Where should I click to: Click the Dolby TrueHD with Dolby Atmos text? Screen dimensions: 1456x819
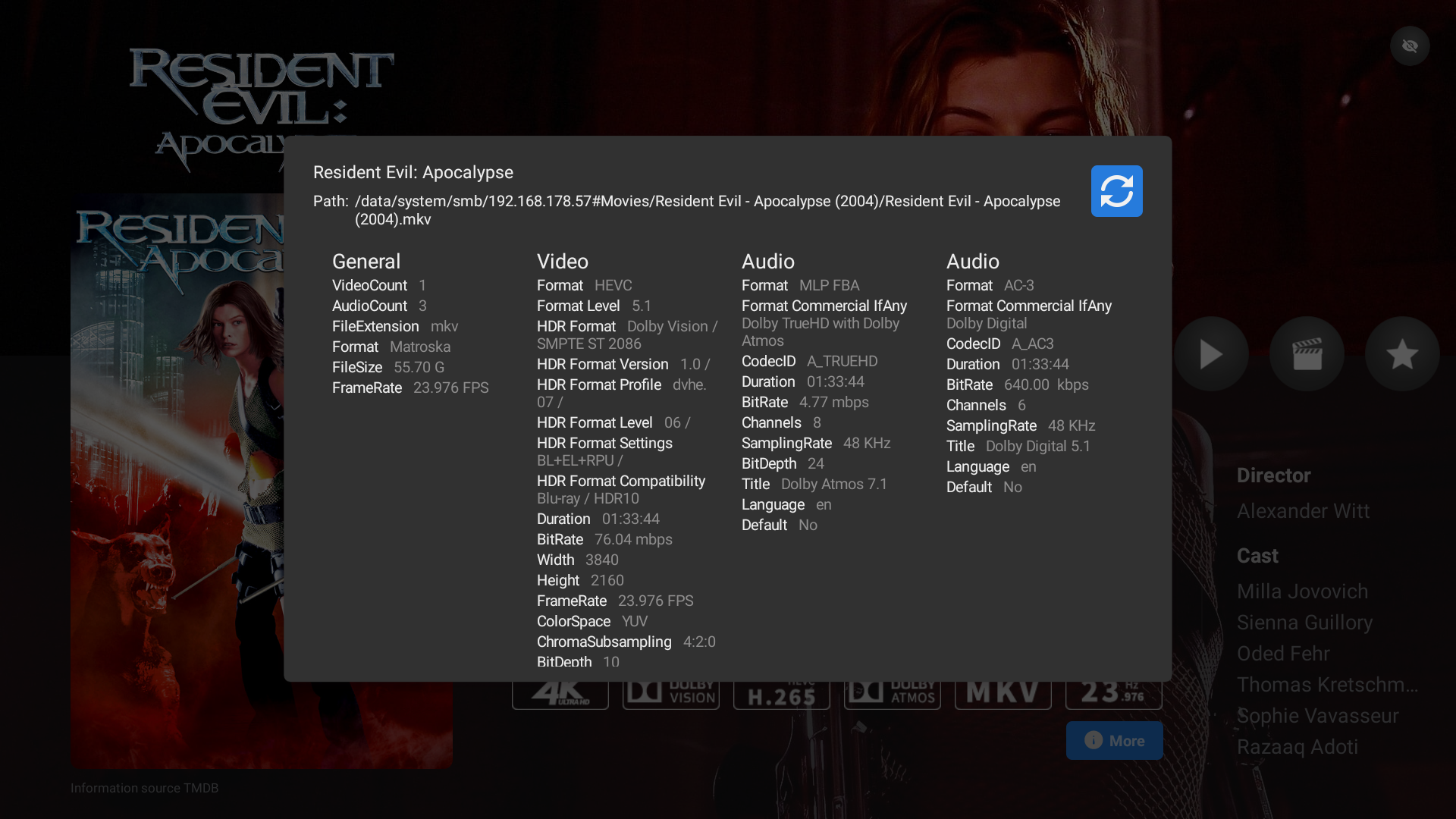[821, 332]
